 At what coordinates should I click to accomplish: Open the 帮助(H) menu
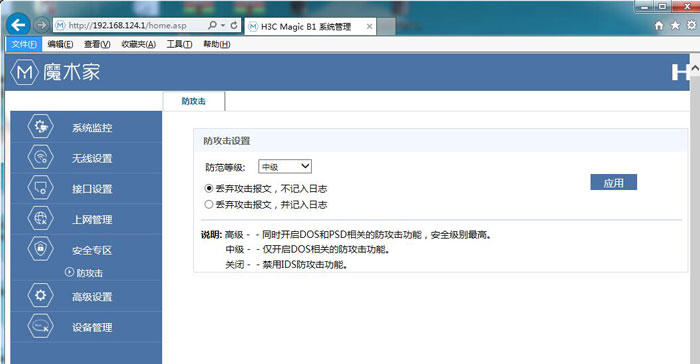(x=217, y=44)
